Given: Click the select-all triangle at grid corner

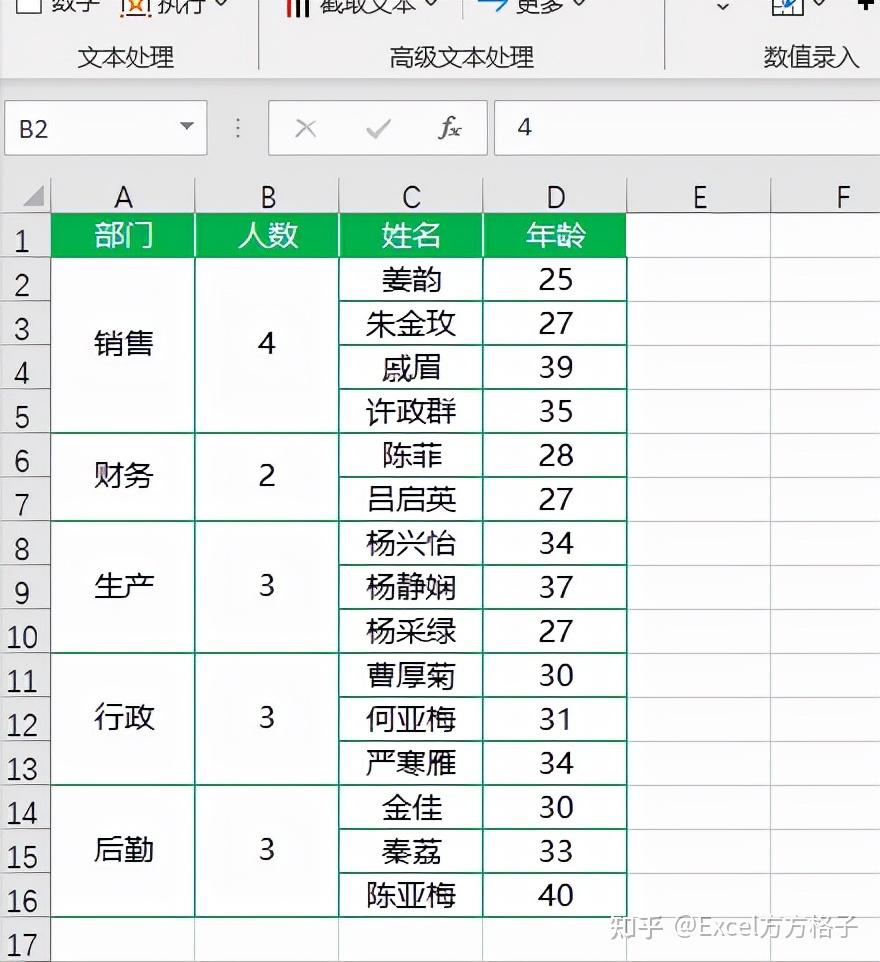Looking at the screenshot, I should coord(33,196).
